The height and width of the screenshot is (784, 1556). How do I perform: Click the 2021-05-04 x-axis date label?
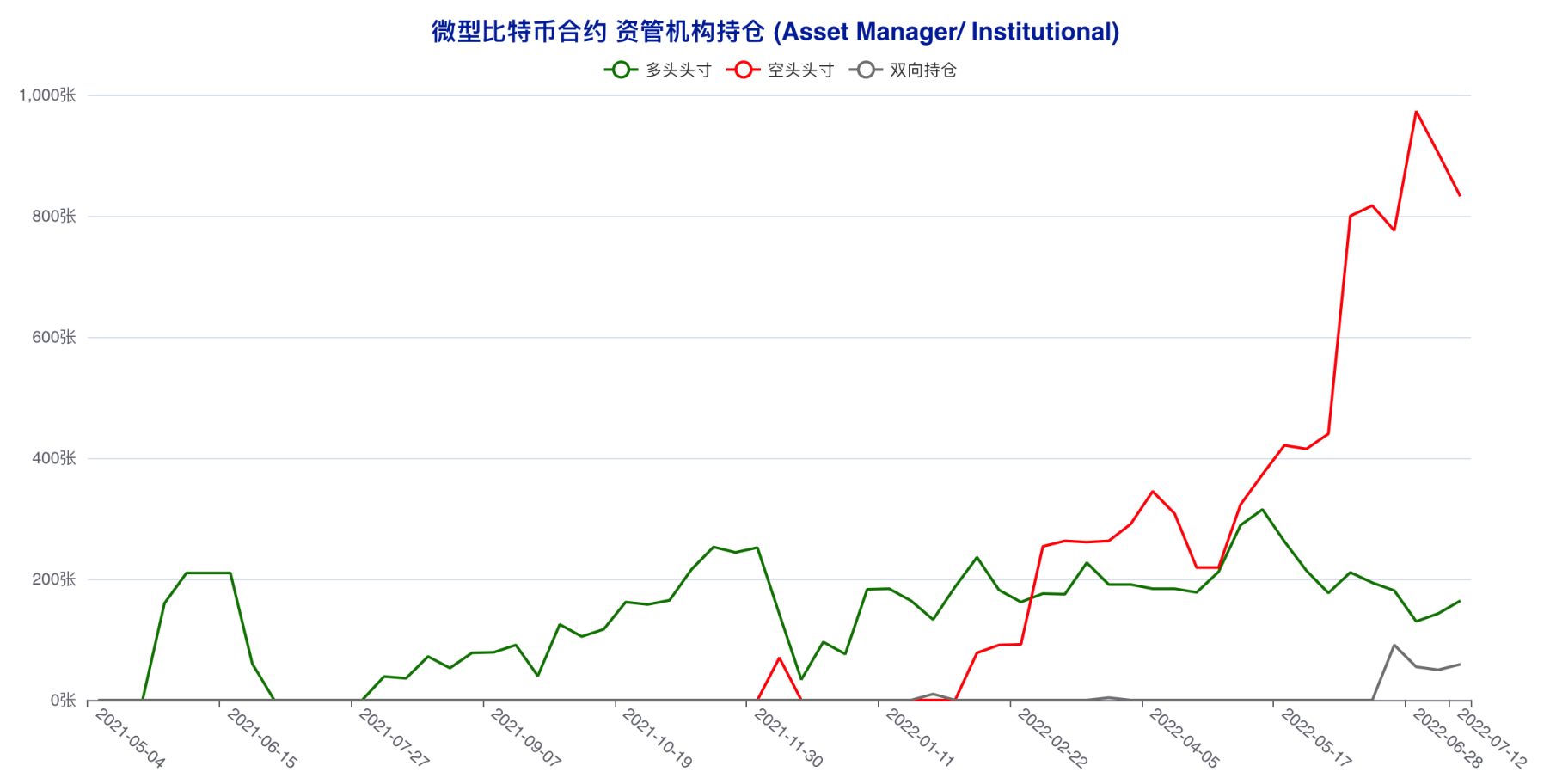[x=130, y=738]
